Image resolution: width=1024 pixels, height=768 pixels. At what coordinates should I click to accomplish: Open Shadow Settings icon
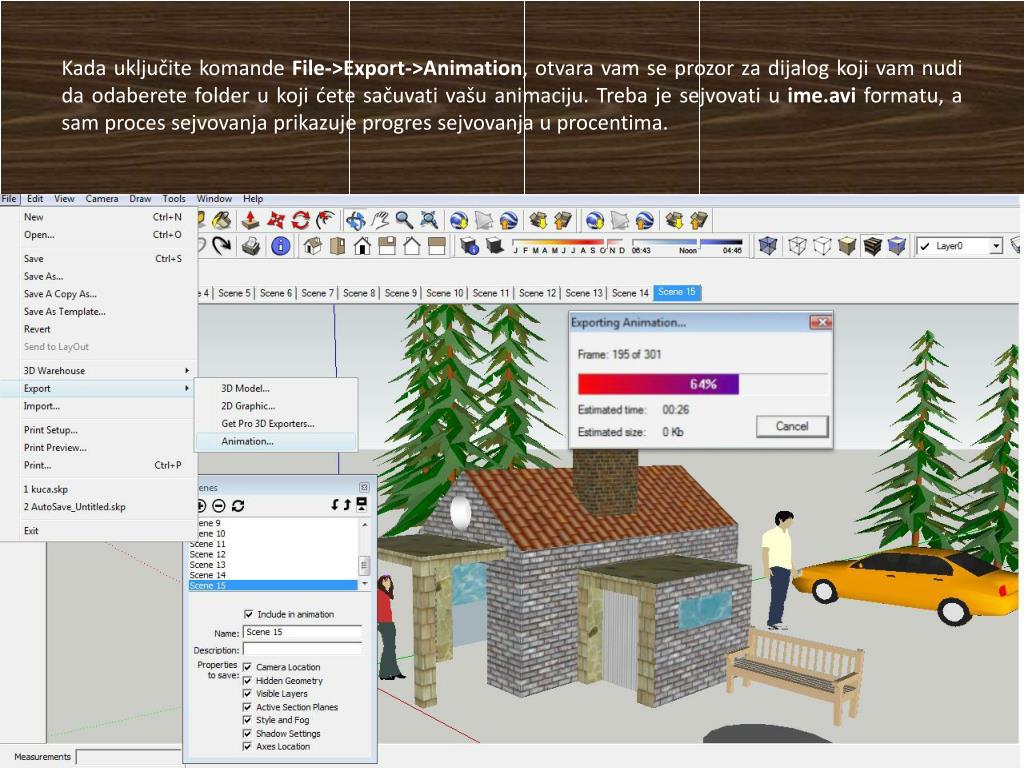coord(469,246)
